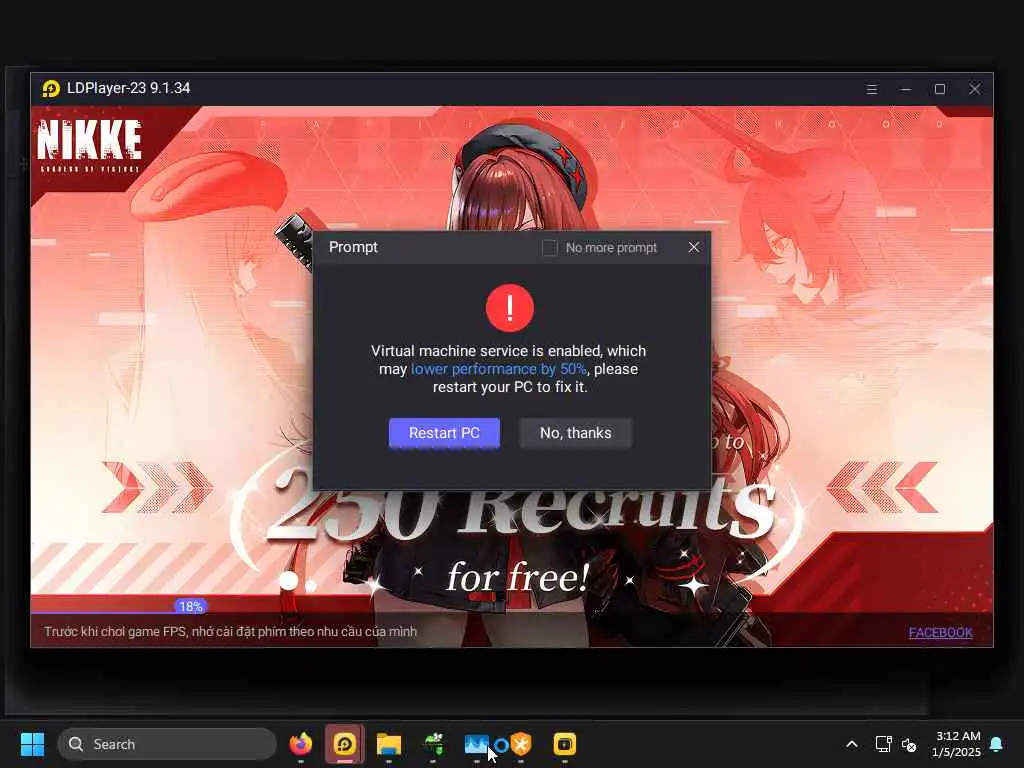
Task: Minimize the LDPlayer window
Action: tap(905, 89)
